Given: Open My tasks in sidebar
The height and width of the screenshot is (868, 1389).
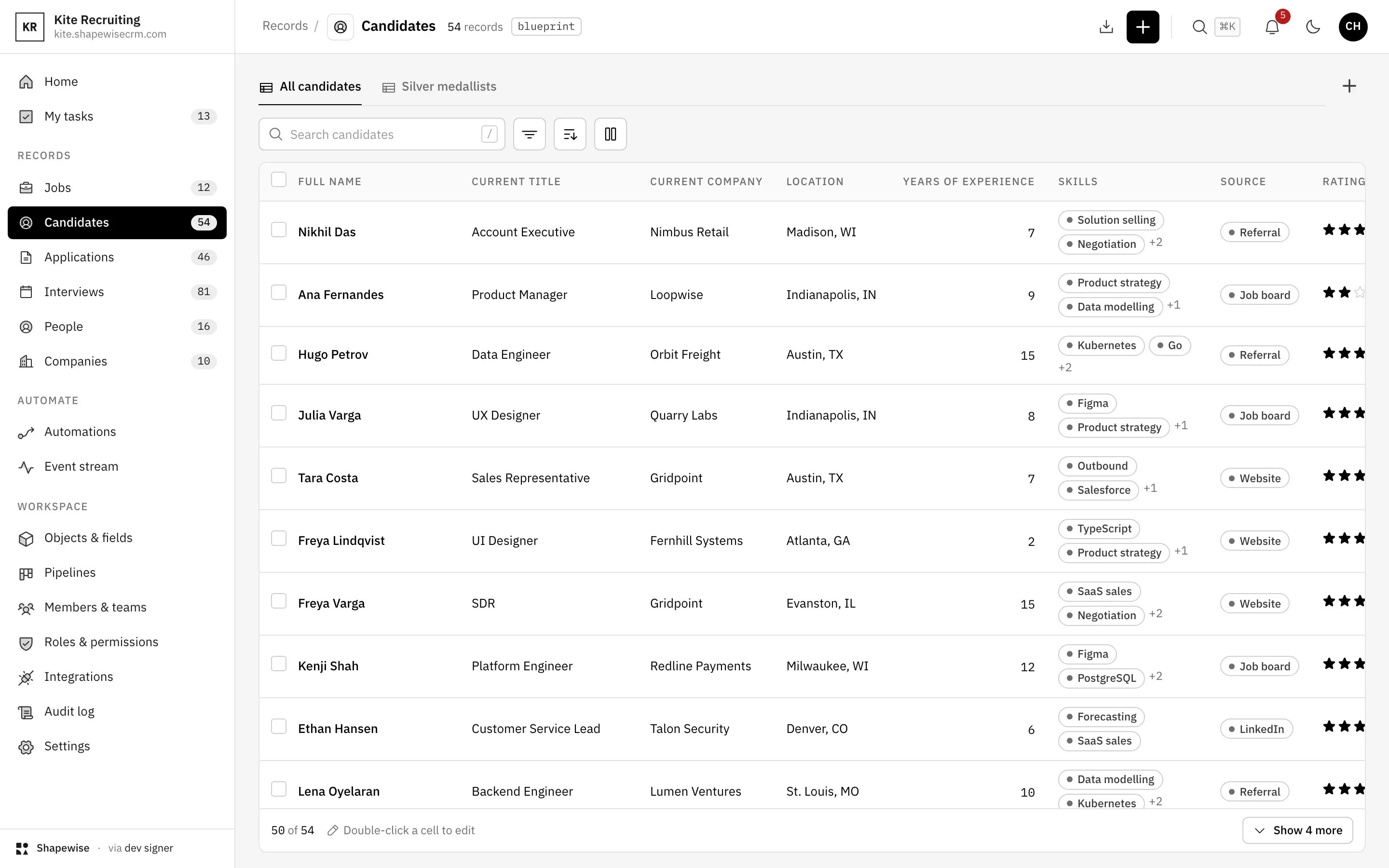Looking at the screenshot, I should point(117,117).
